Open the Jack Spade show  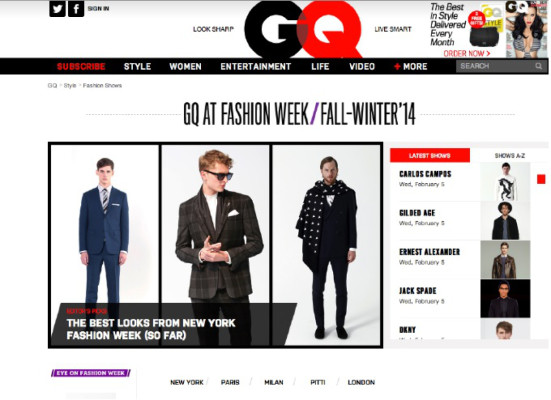pos(418,291)
